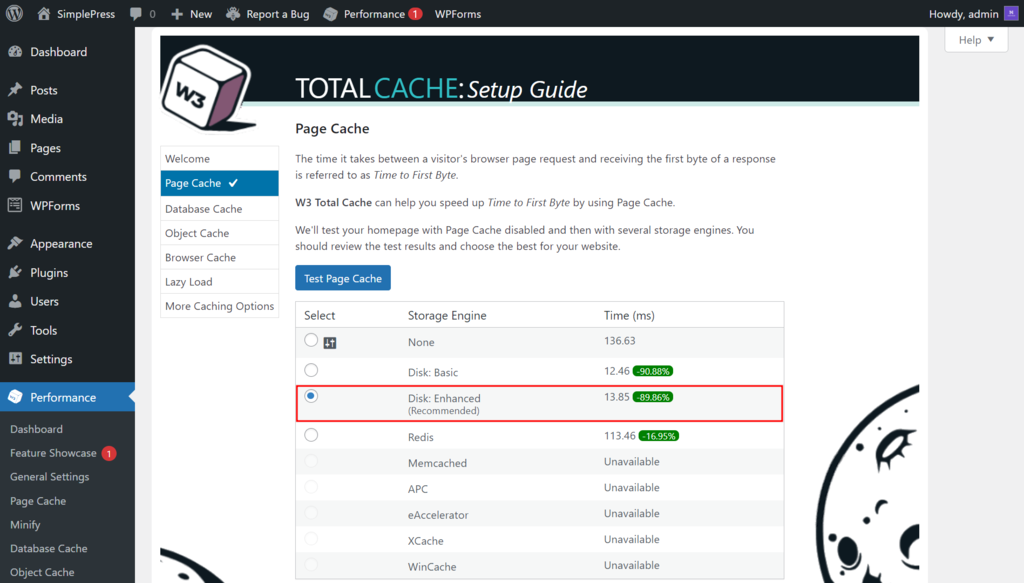Expand the Help dropdown
The width and height of the screenshot is (1024, 583).
pos(975,39)
